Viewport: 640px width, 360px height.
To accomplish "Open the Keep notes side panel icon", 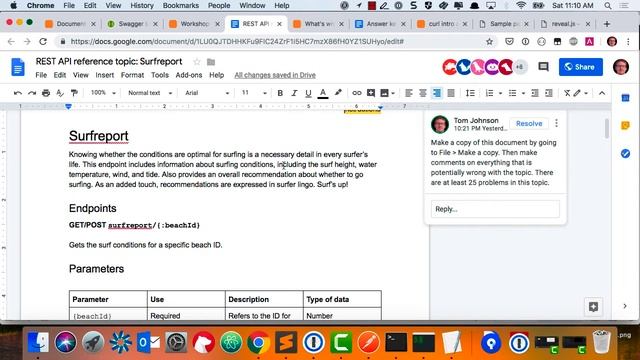I will coord(625,126).
